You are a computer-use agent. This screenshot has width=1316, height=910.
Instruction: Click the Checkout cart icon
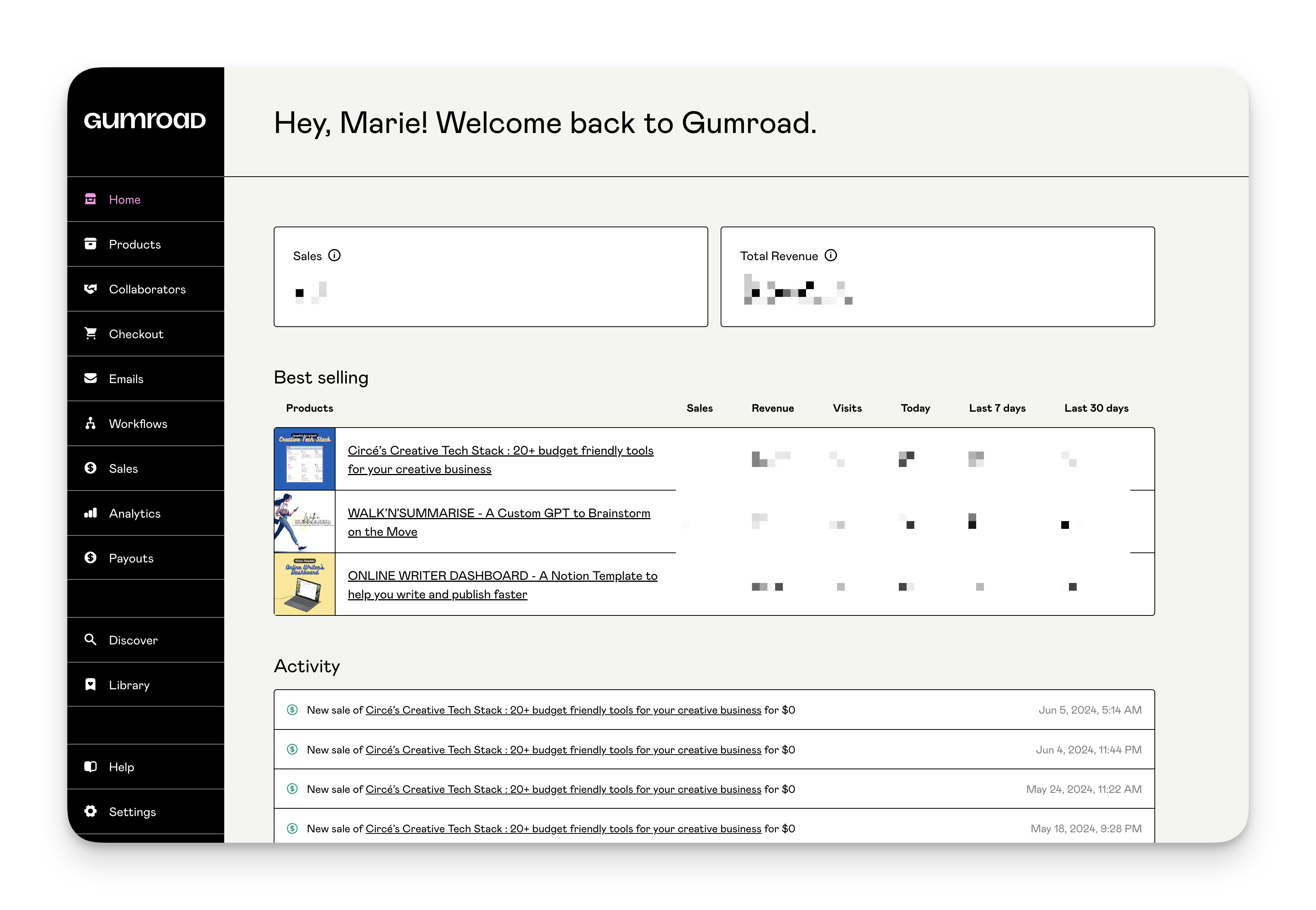point(91,334)
